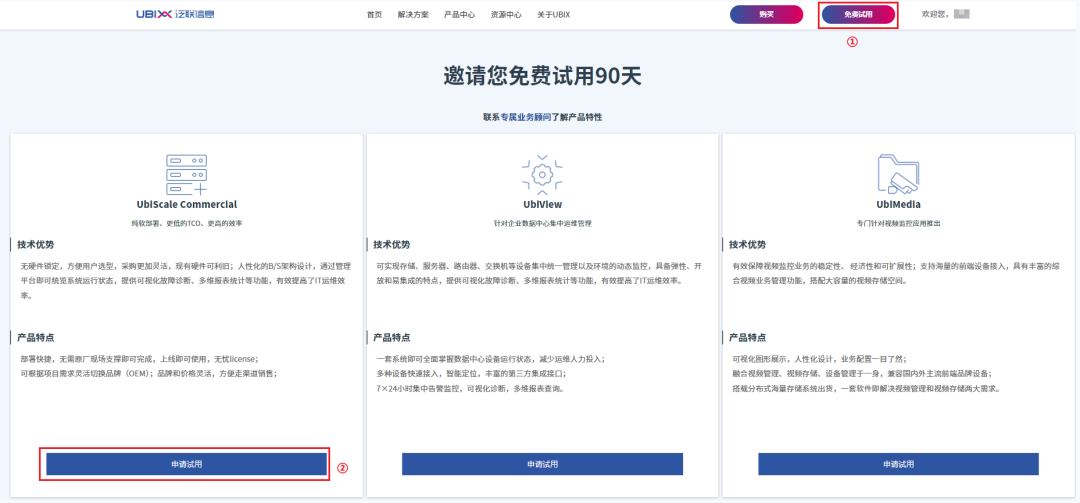Click the UBIX 泛联信息 logo
Image resolution: width=1080 pixels, height=503 pixels.
coord(175,14)
